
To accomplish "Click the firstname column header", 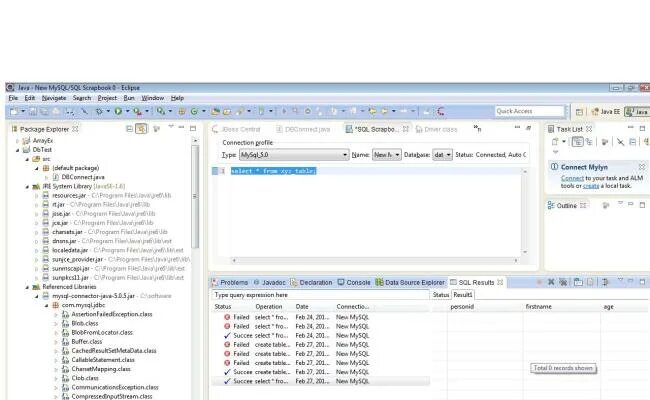I will coord(538,307).
